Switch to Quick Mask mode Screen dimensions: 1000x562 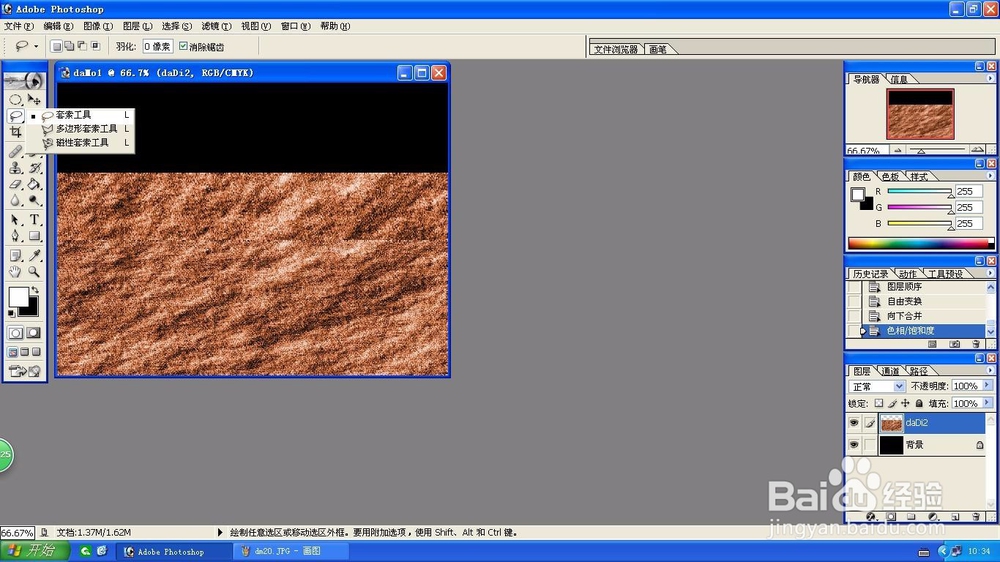tap(34, 333)
